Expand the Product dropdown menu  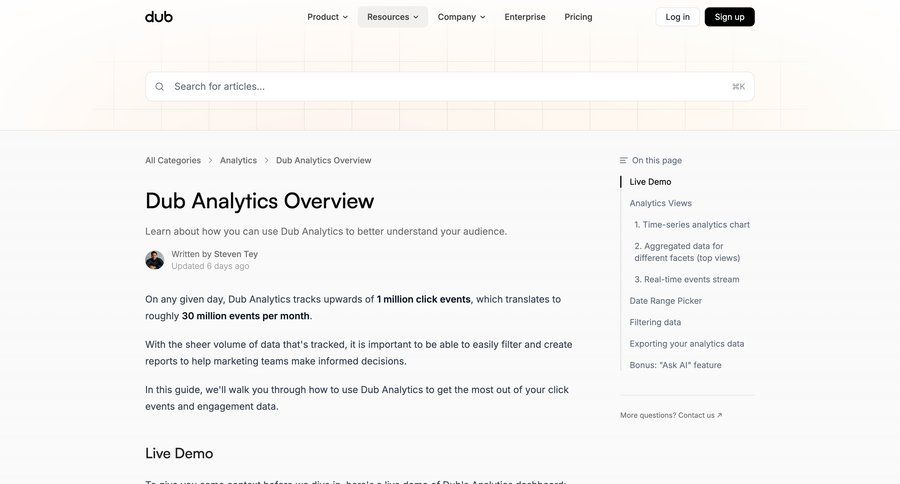[328, 17]
